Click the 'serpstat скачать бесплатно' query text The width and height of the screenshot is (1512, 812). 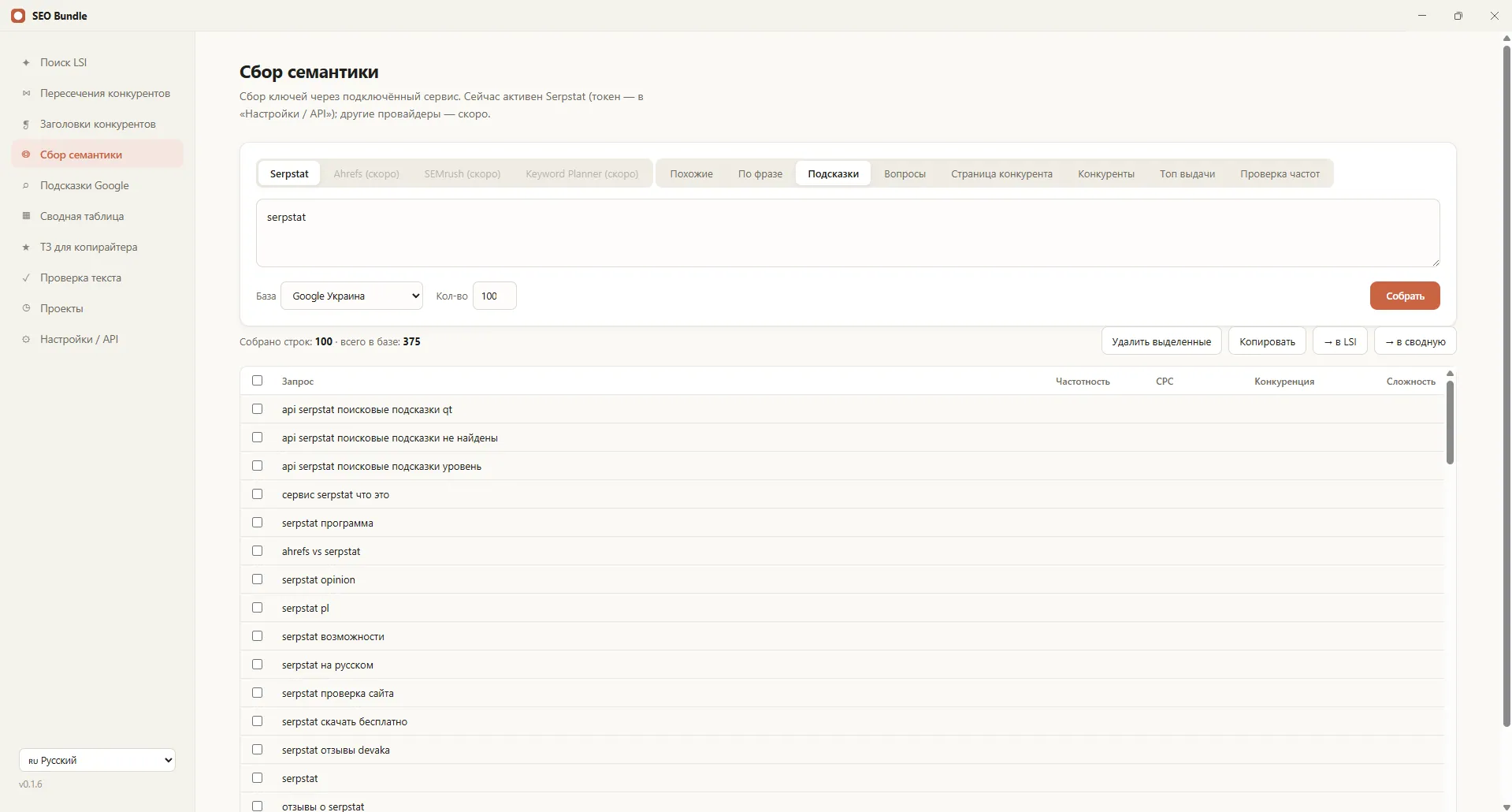[344, 721]
